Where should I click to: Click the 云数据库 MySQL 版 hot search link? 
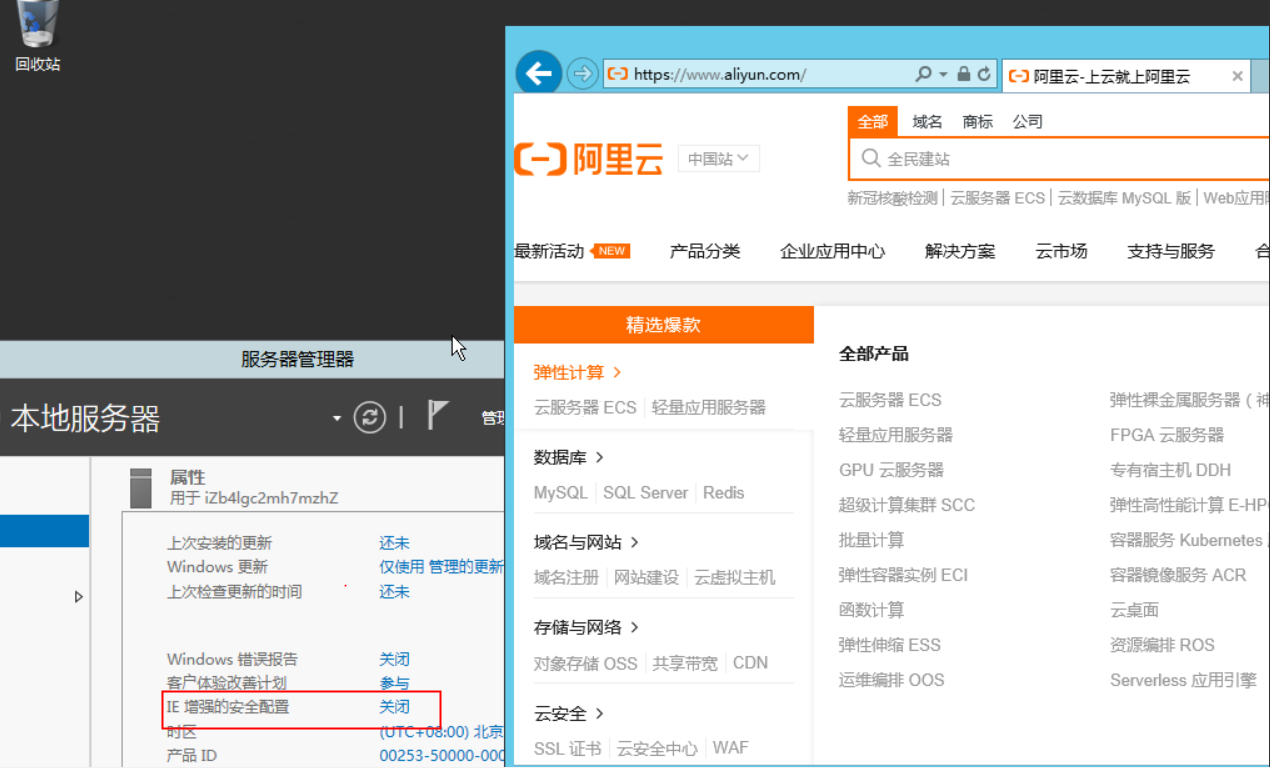pos(1124,198)
